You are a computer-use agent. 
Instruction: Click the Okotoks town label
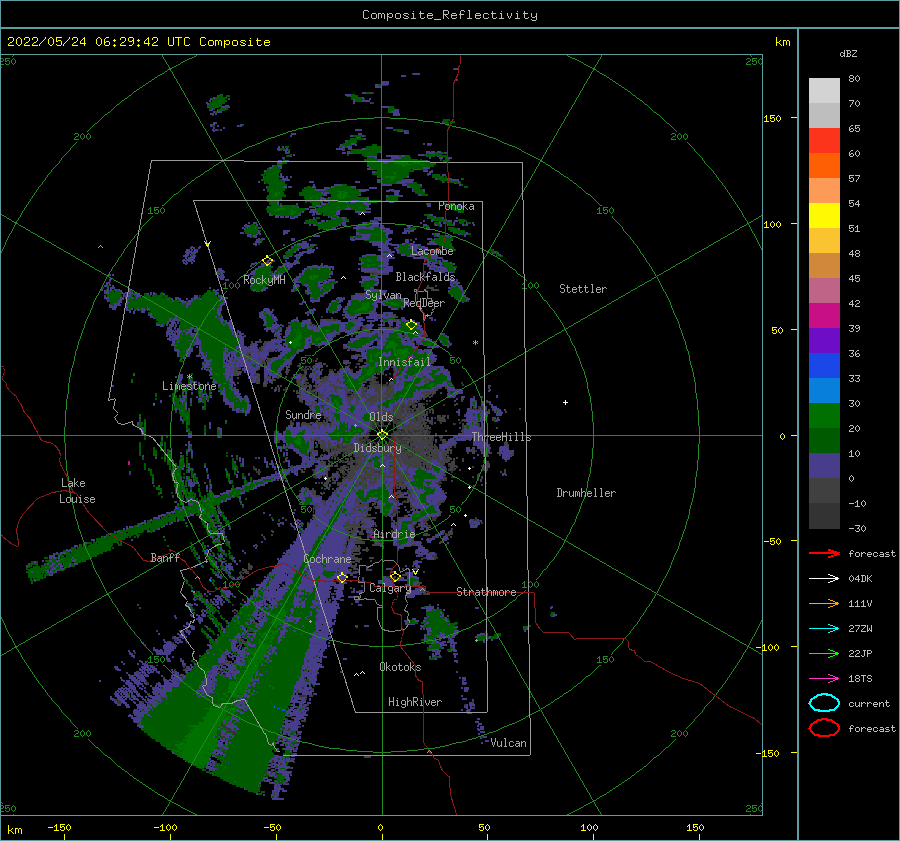pyautogui.click(x=400, y=667)
